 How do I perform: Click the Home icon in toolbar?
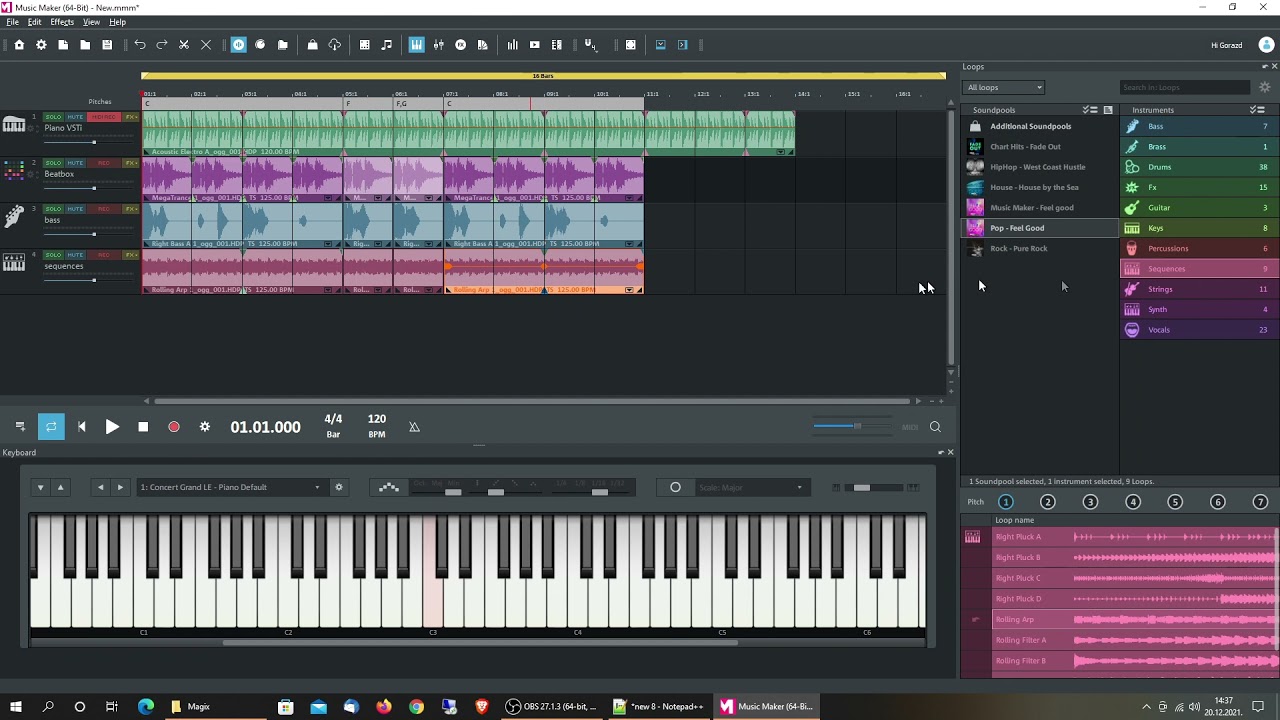[19, 45]
